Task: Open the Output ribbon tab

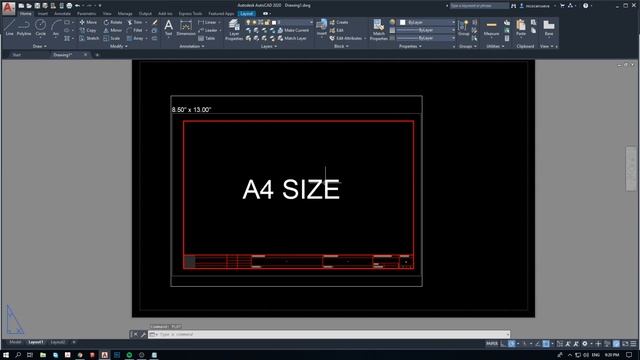Action: pyautogui.click(x=145, y=13)
